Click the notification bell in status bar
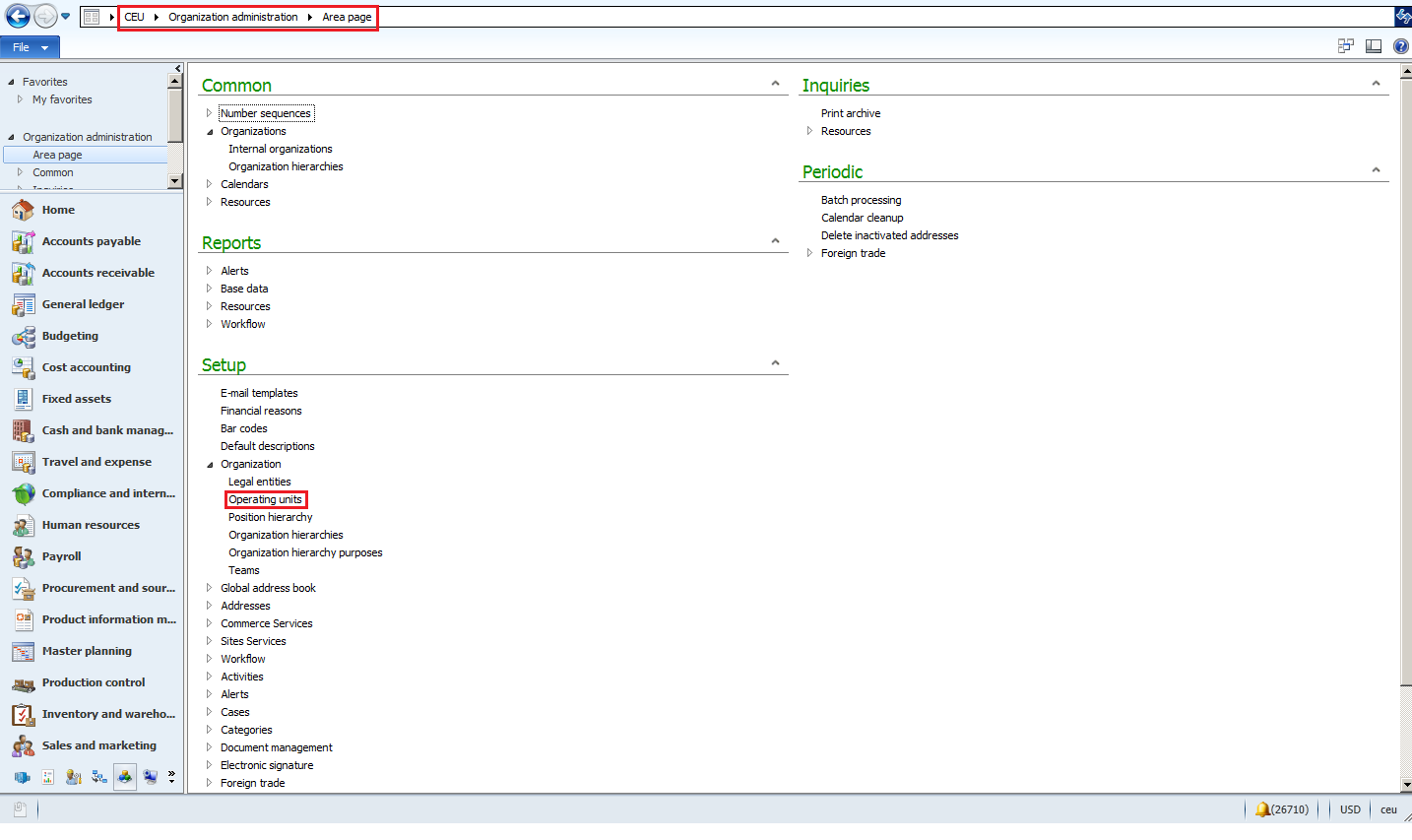The image size is (1412, 840). [x=1262, y=809]
